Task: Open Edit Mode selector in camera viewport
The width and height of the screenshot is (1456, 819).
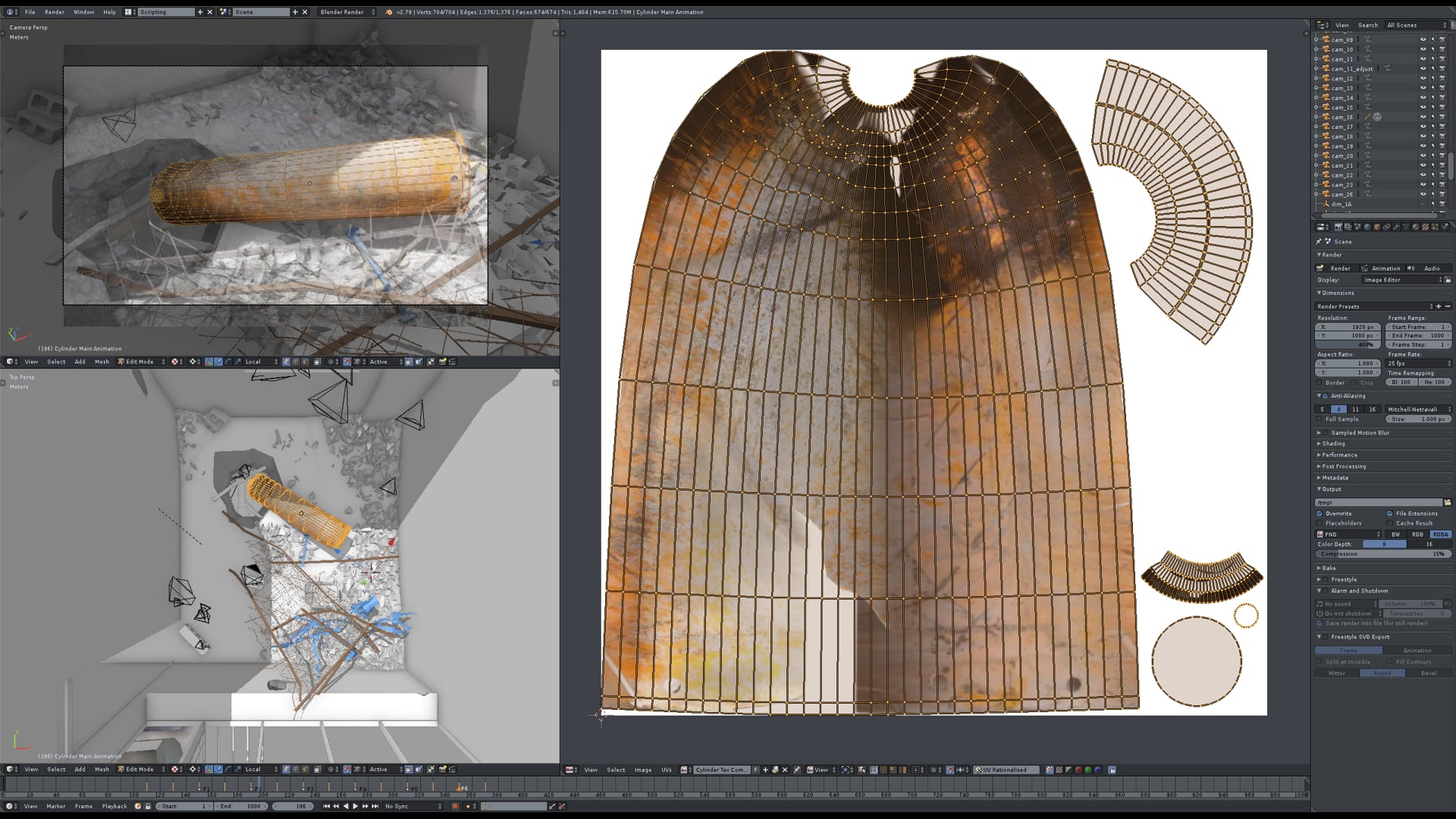Action: [x=140, y=362]
